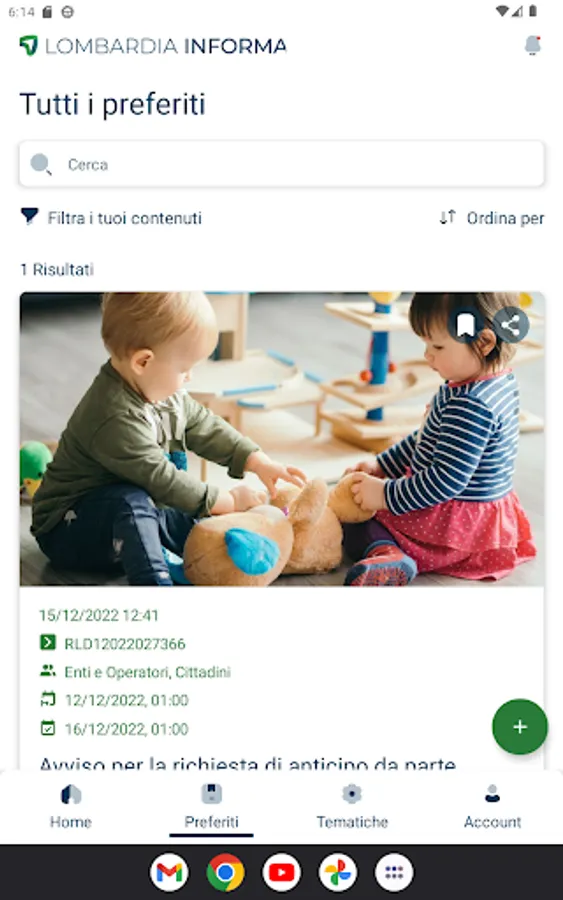Focus the Cerca search field

click(281, 164)
